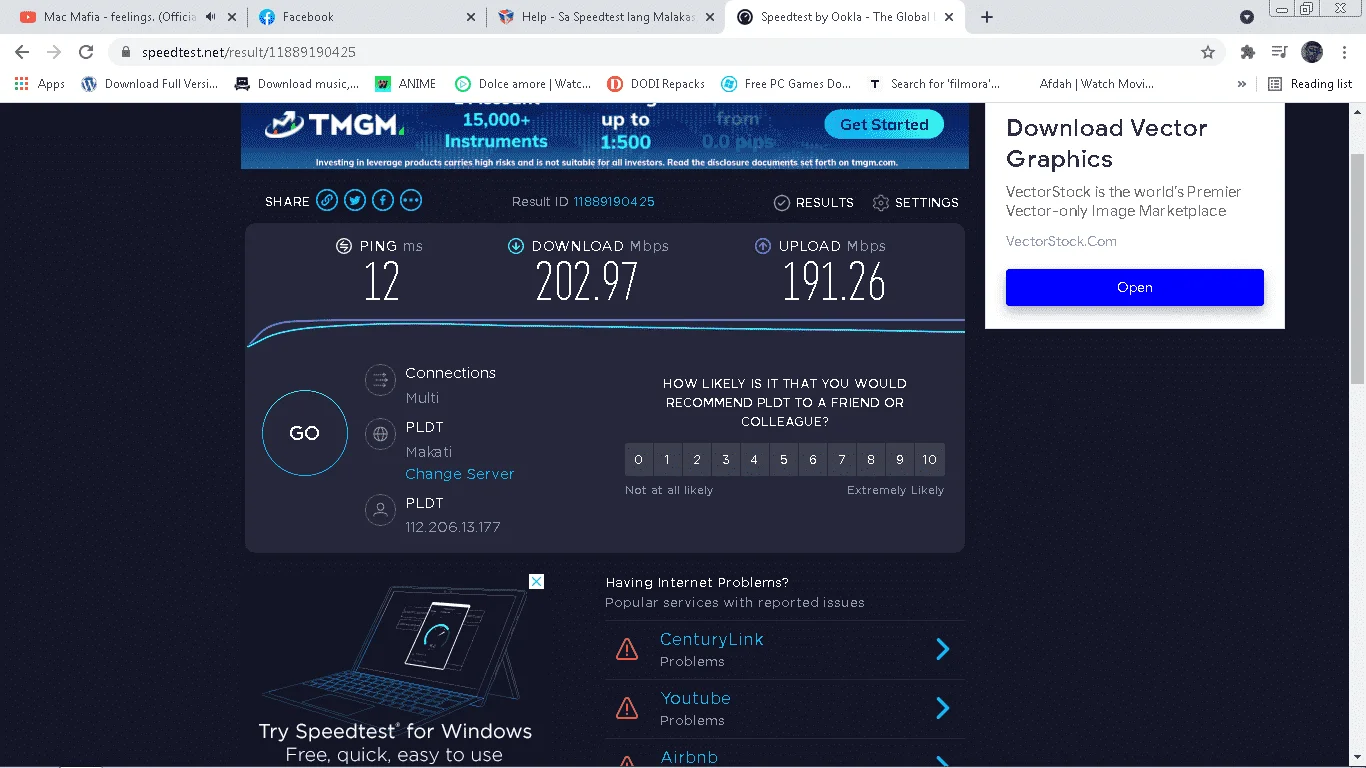Rate recommendation score 1
Screen dimensions: 1366x768
pos(668,460)
